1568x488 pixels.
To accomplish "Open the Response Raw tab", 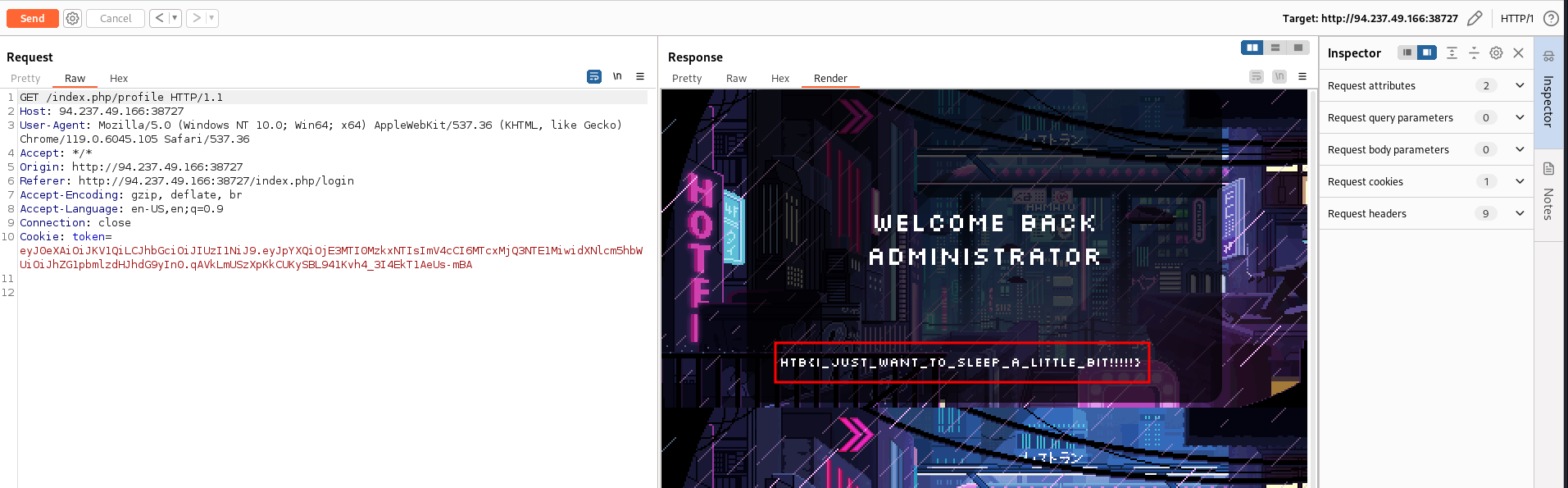I will coord(736,79).
